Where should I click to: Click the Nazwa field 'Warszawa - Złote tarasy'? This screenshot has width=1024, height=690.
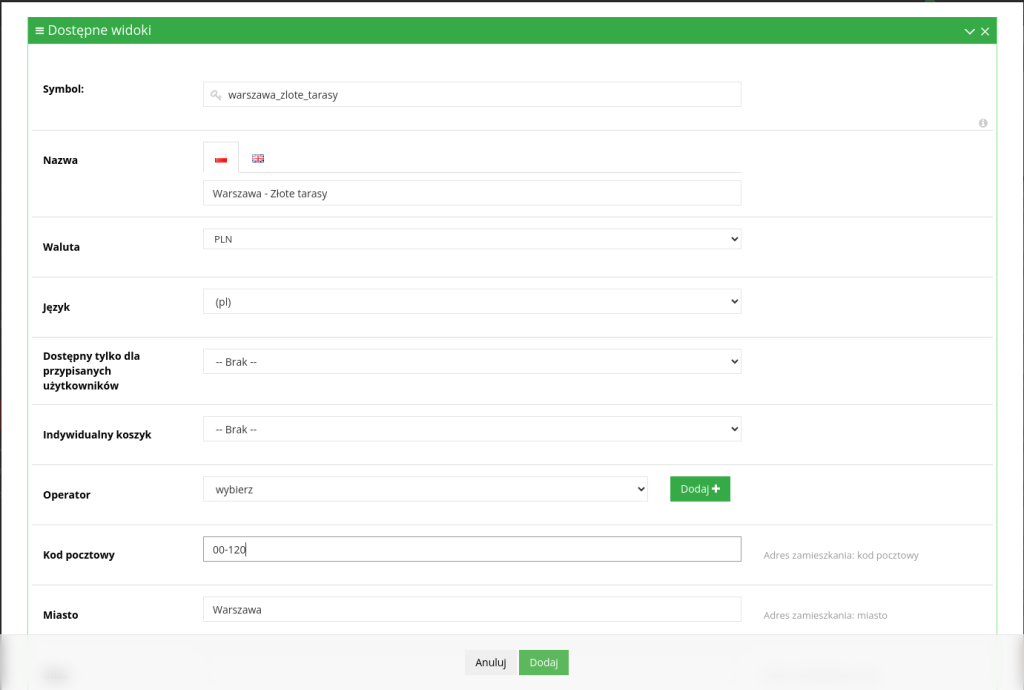pos(471,193)
